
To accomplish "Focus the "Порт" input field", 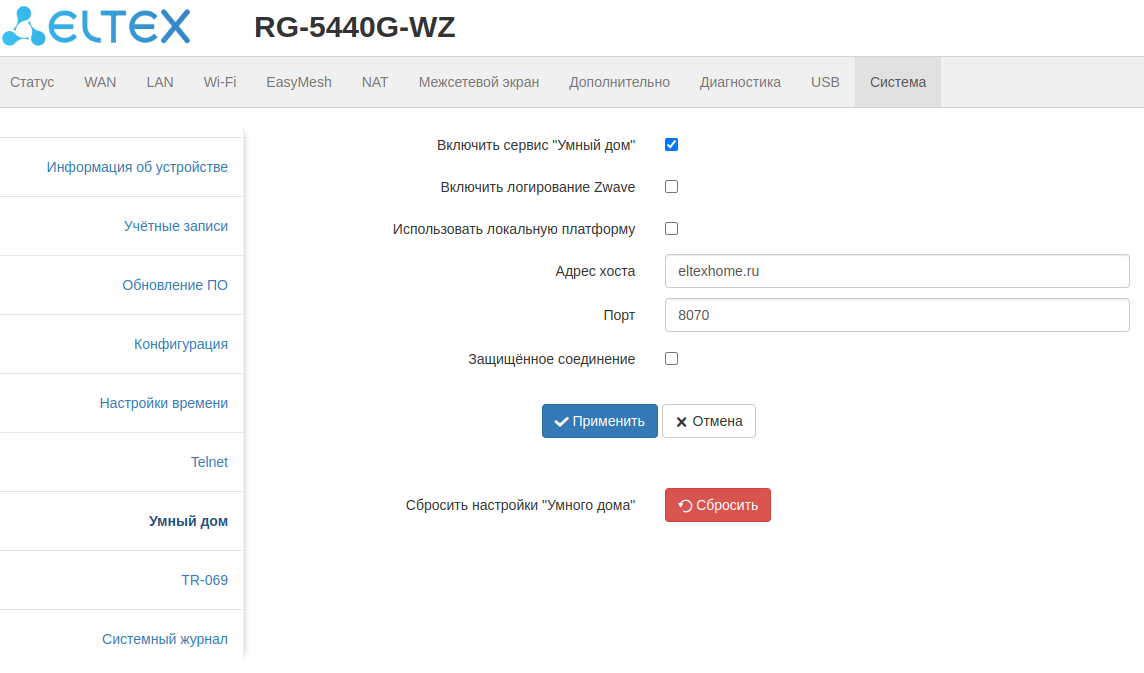I will click(896, 315).
